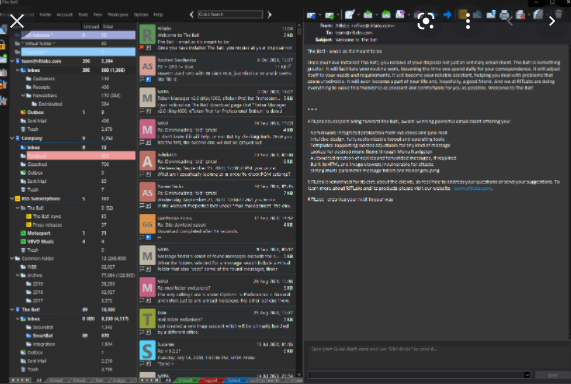Image resolution: width=571 pixels, height=384 pixels.
Task: Select the Motosport RSS feed
Action: (39, 233)
